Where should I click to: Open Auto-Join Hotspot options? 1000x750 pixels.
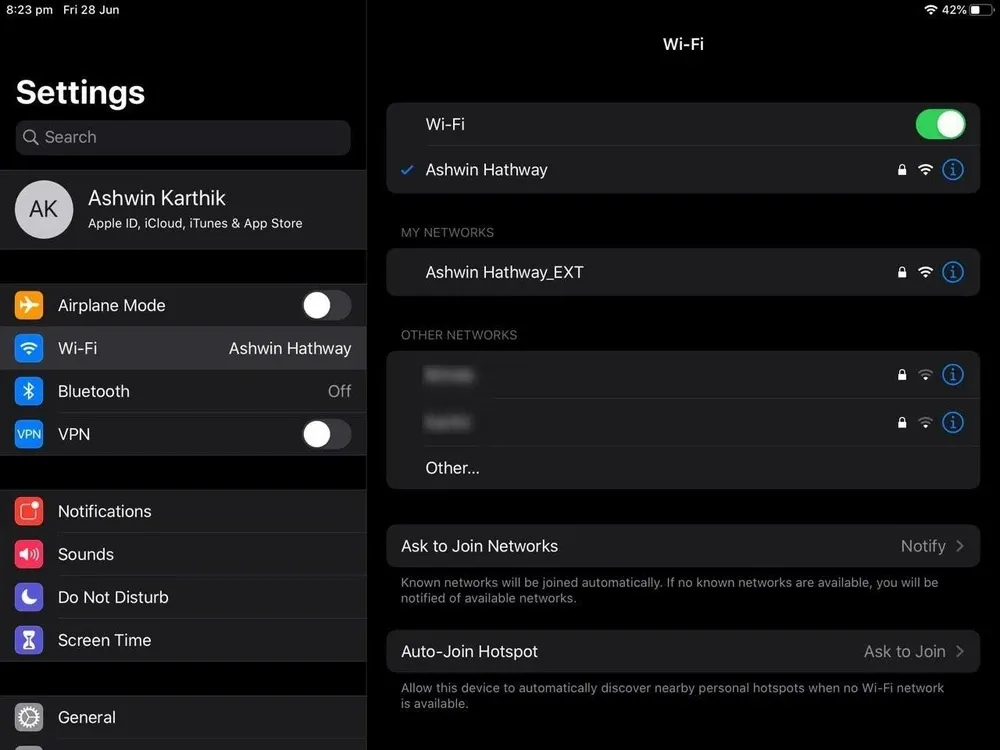[683, 651]
